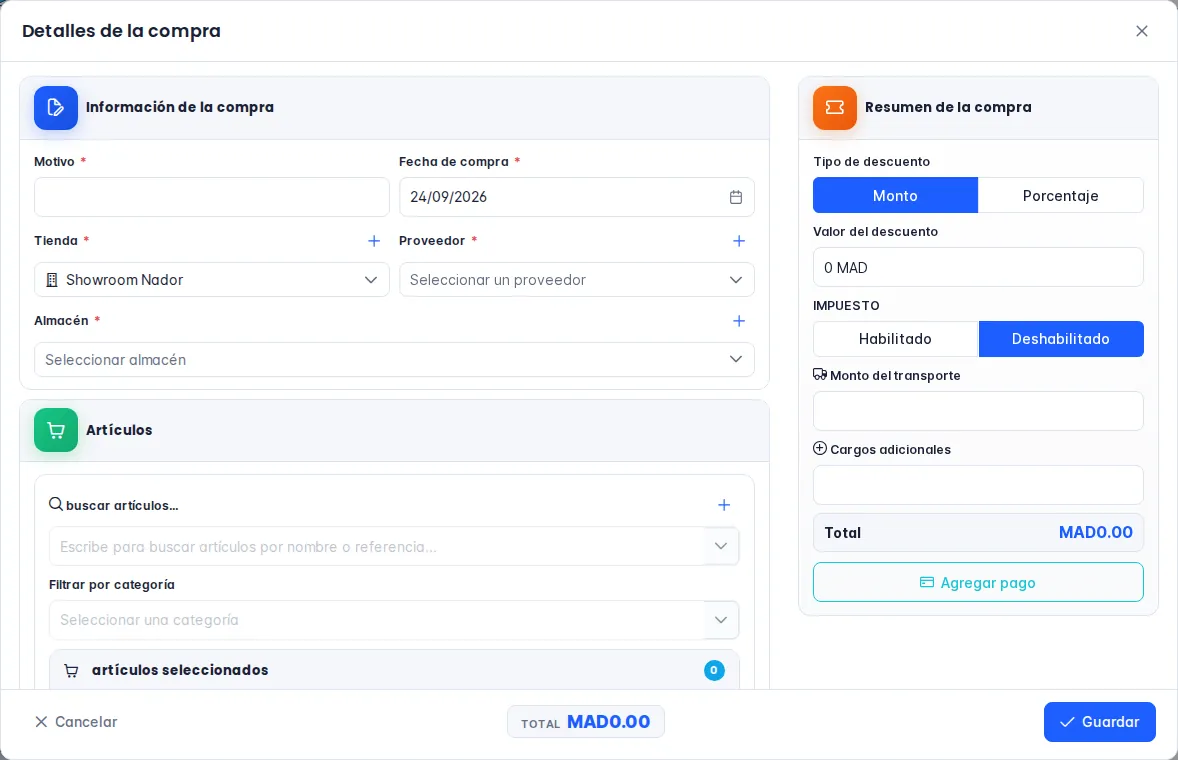
Task: Add a new Proveedor with the plus icon
Action: tap(739, 241)
